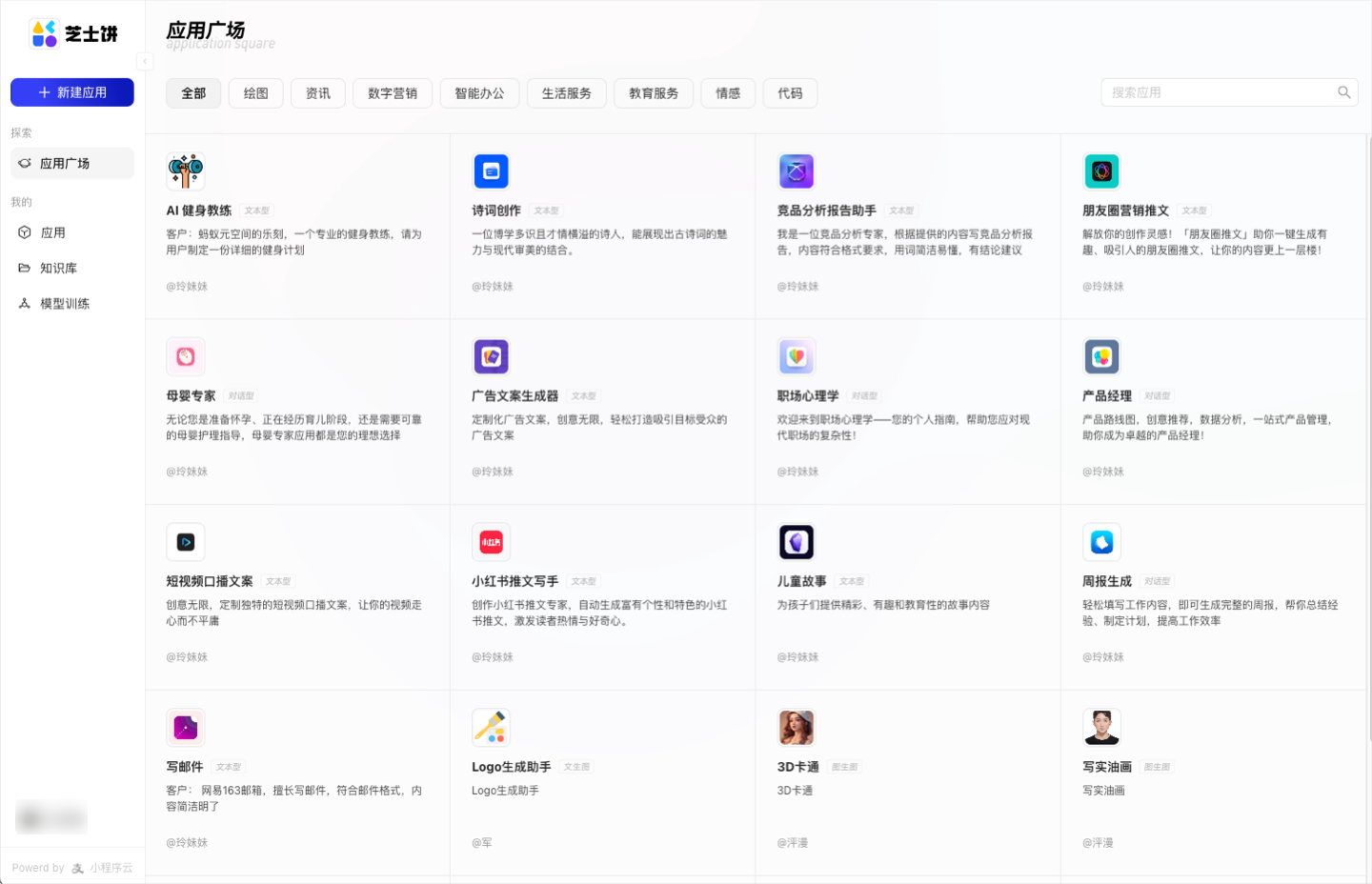Select the 代码 category tab

[789, 92]
